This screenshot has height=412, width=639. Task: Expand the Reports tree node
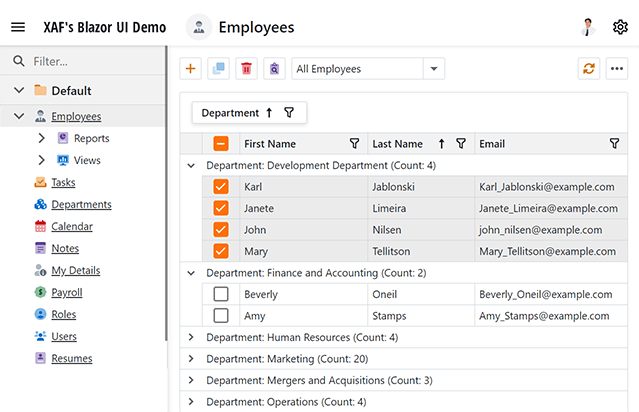pos(41,139)
